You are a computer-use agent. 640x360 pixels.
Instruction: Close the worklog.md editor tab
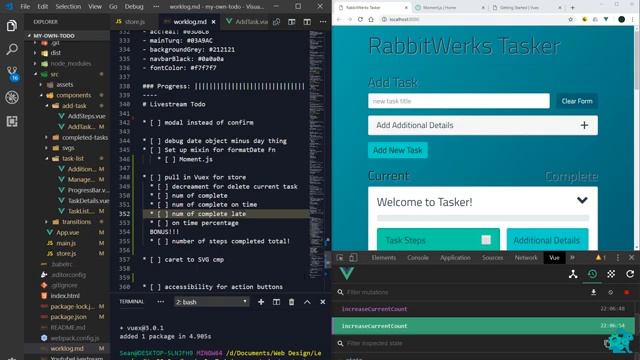click(x=213, y=22)
